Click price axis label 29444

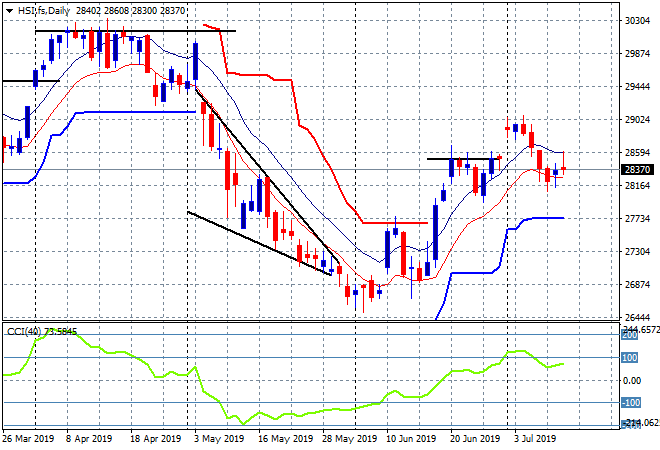pos(637,86)
